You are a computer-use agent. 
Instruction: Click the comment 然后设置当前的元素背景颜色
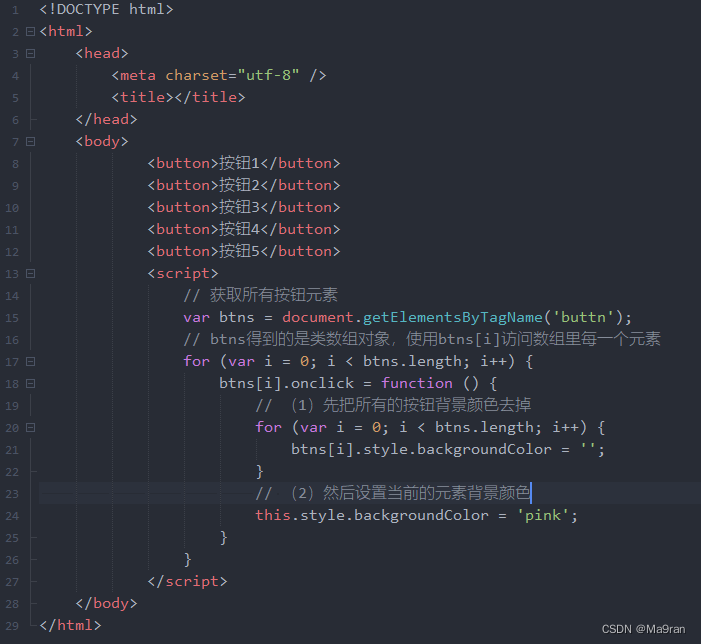point(393,493)
